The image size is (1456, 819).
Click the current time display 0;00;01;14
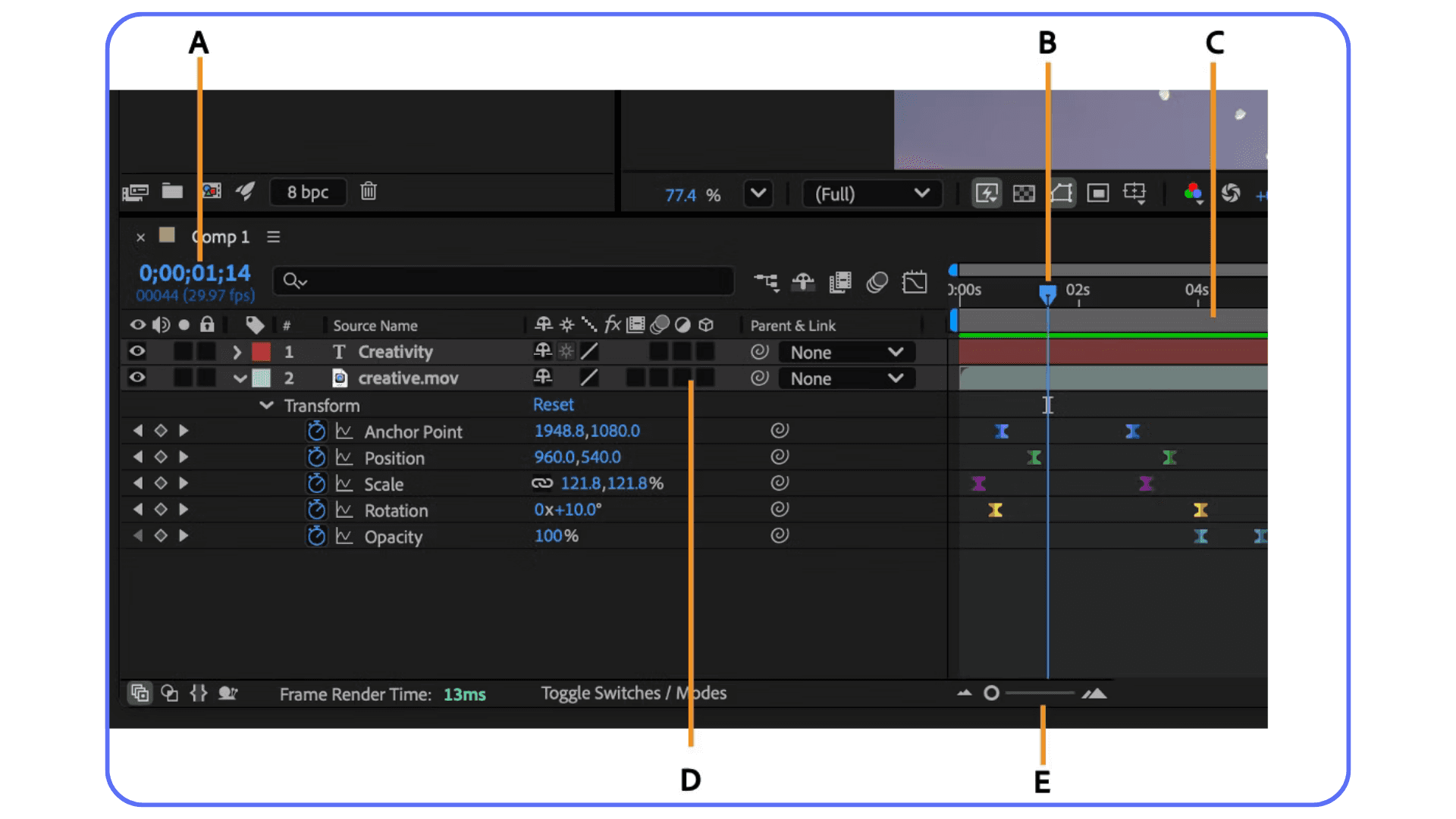[194, 273]
